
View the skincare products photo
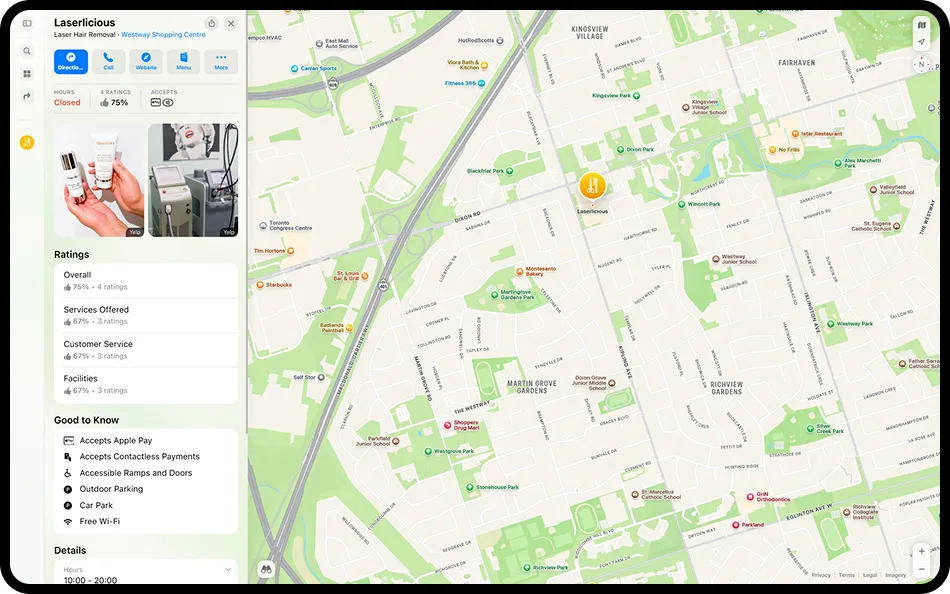(x=99, y=180)
